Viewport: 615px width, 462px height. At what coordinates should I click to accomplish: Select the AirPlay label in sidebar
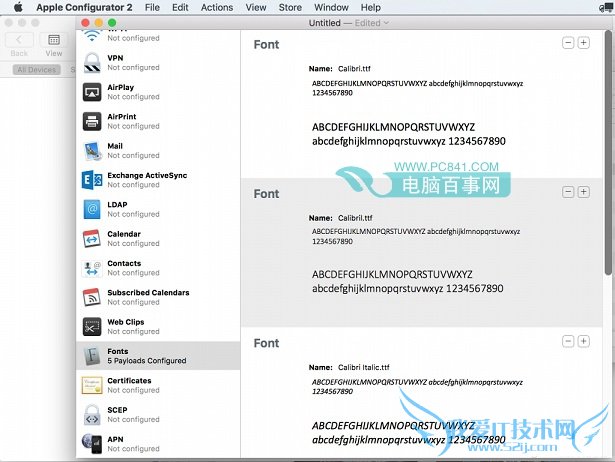coord(121,87)
